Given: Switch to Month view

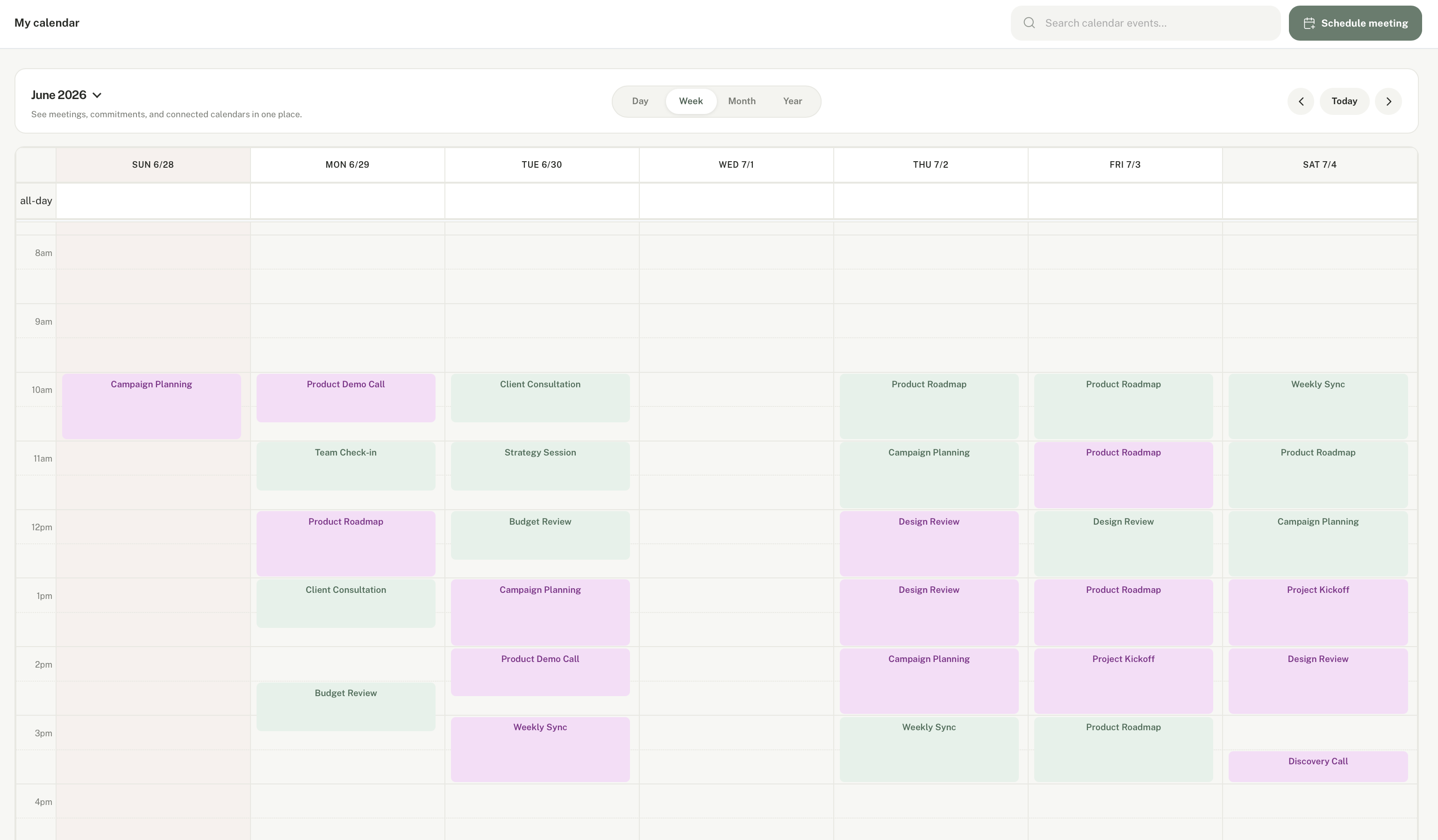Looking at the screenshot, I should [741, 101].
